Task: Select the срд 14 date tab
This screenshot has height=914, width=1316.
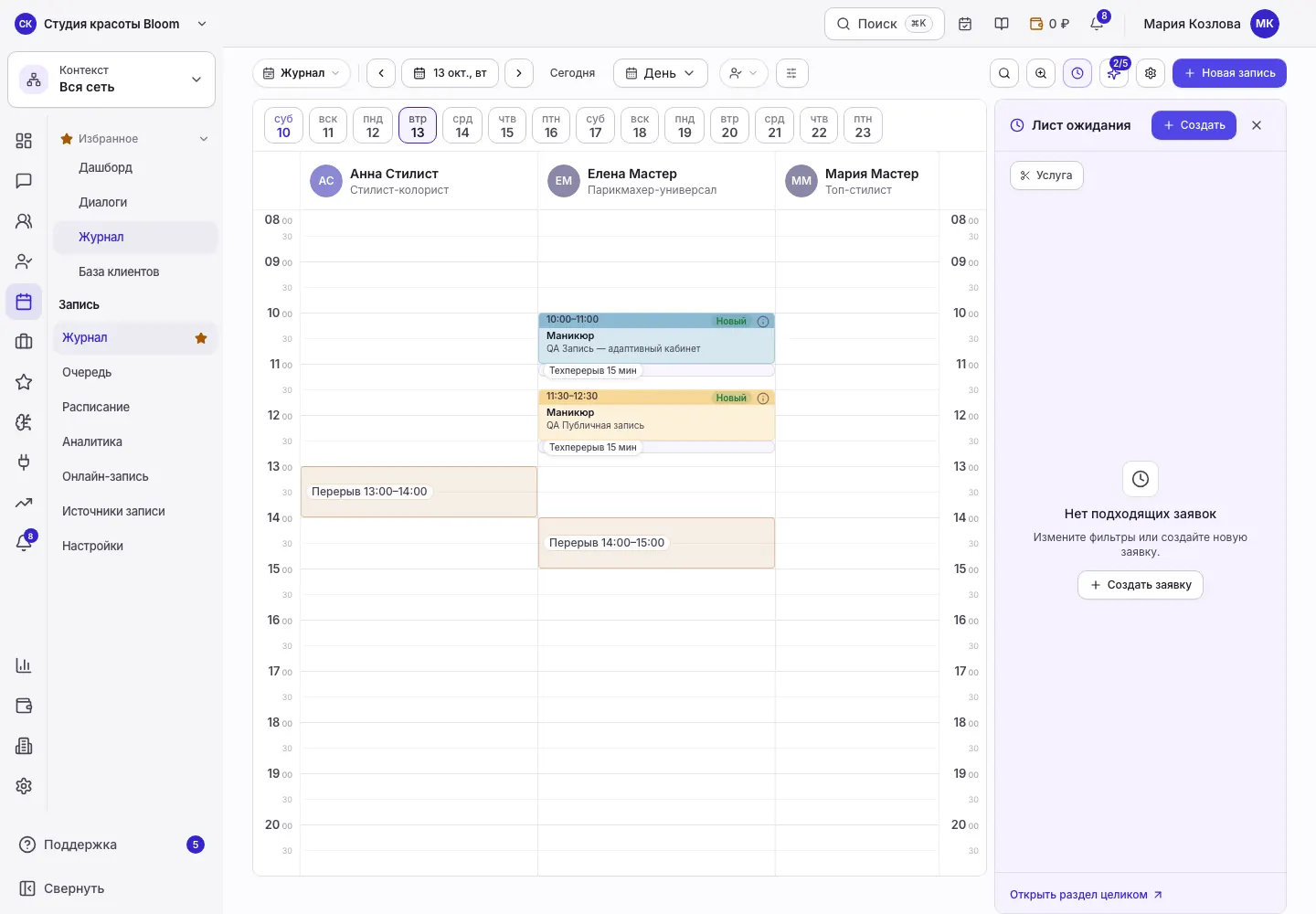Action: 462,125
